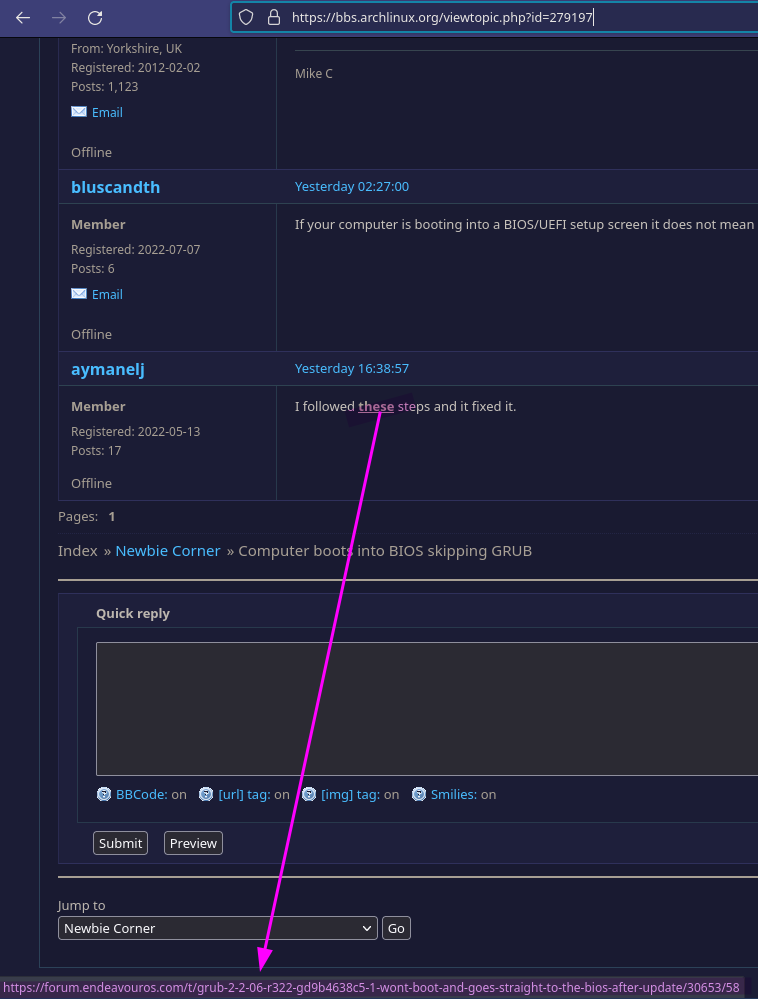
Task: Click the [img] tag help icon
Action: 309,794
